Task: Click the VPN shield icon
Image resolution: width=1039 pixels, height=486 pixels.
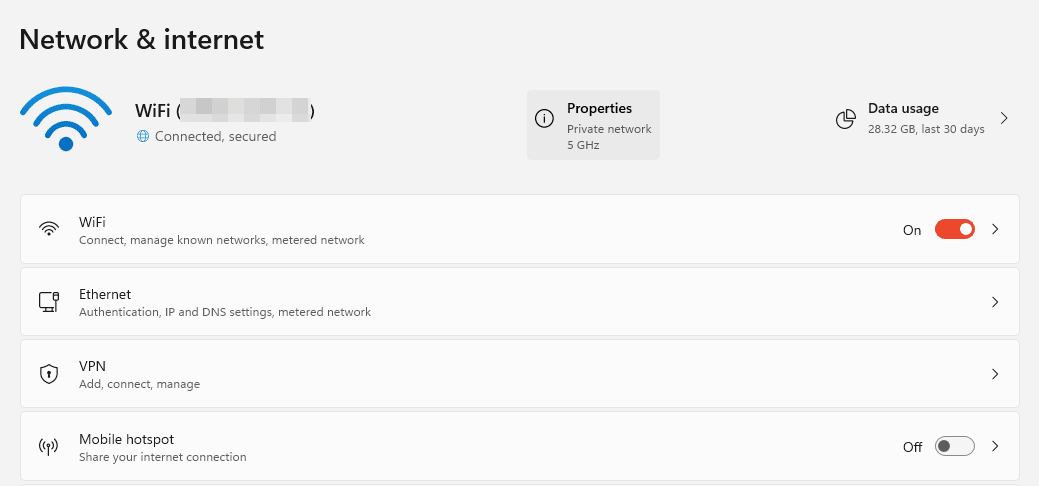Action: tap(48, 374)
